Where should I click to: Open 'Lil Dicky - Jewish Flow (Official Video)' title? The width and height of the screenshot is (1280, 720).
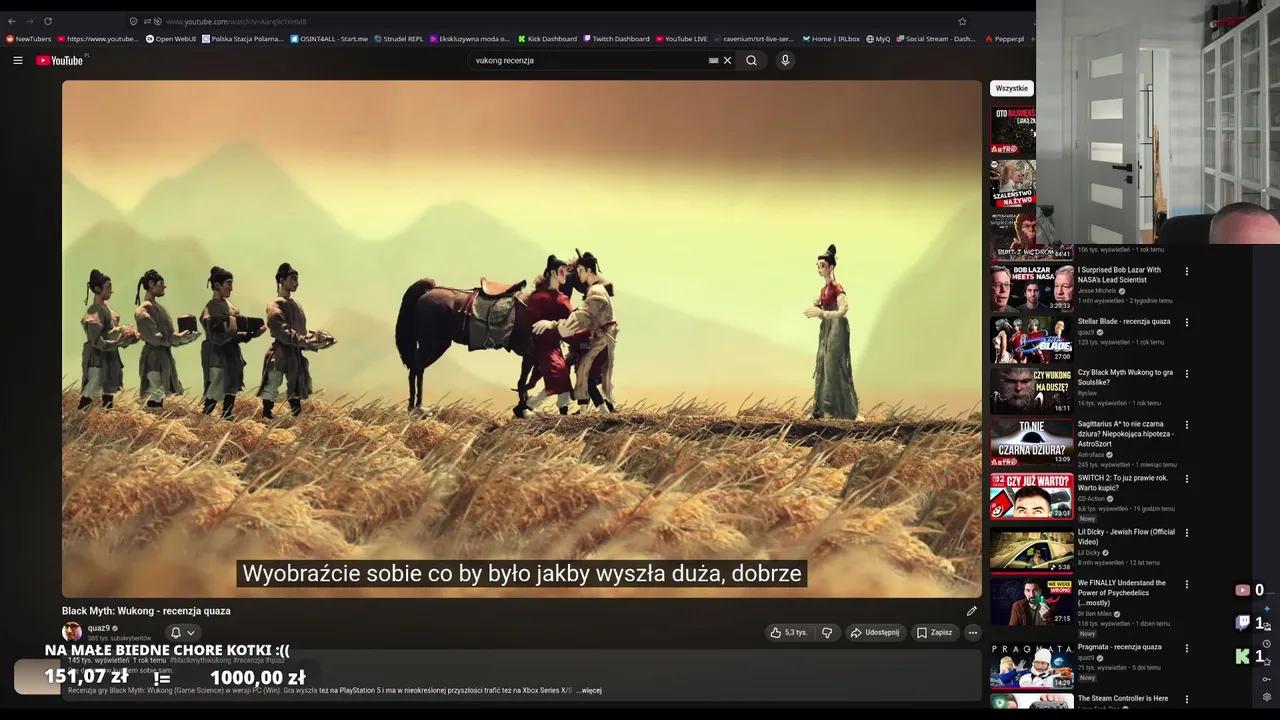pos(1126,537)
